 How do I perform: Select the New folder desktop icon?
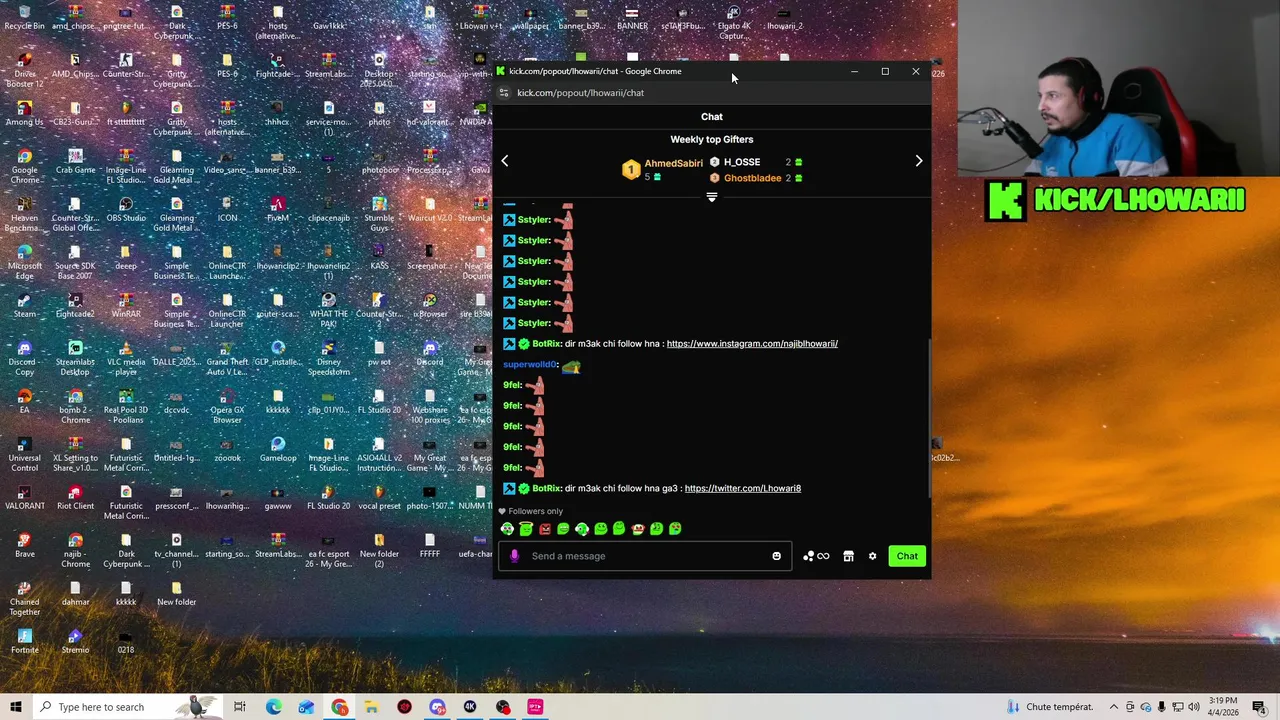pyautogui.click(x=176, y=594)
